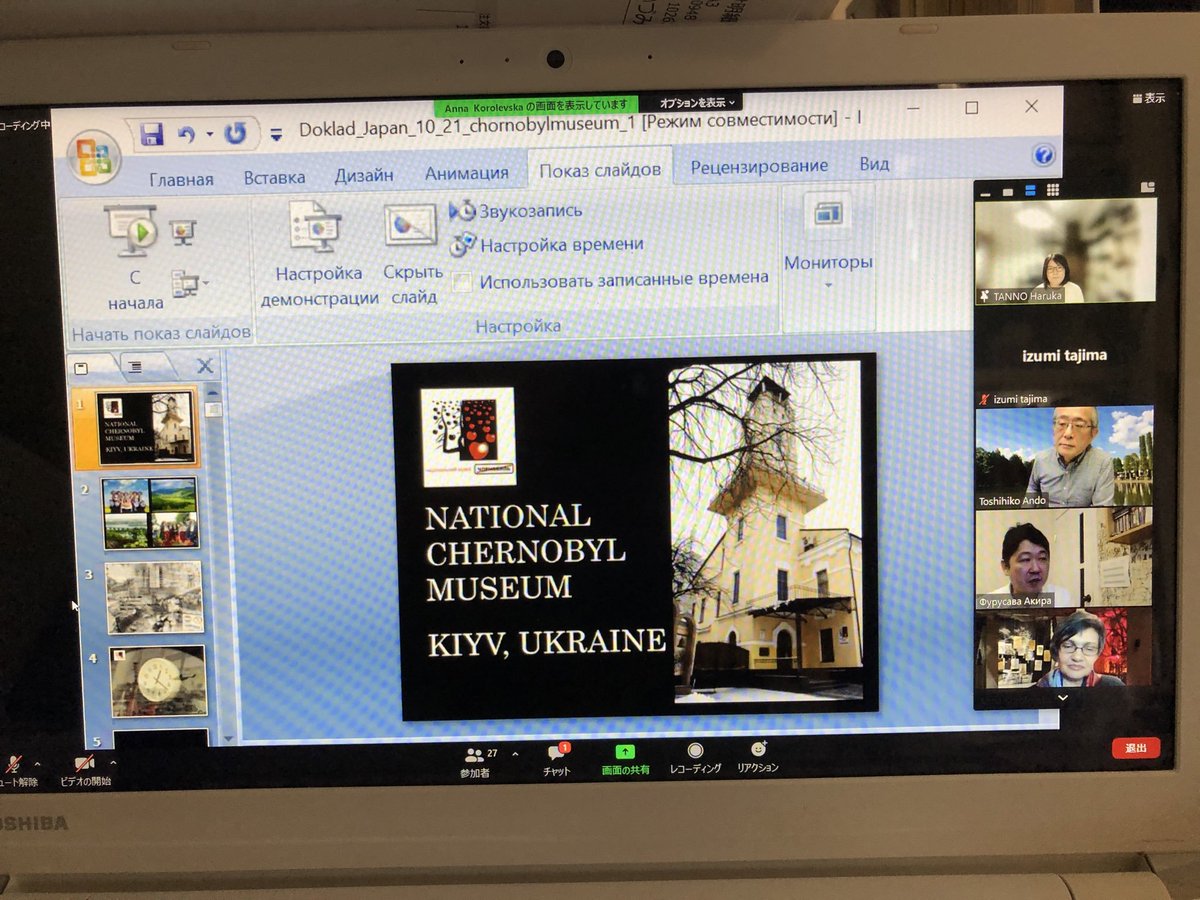Open the Мониторы dropdown
Image resolution: width=1200 pixels, height=900 pixels.
pos(828,245)
